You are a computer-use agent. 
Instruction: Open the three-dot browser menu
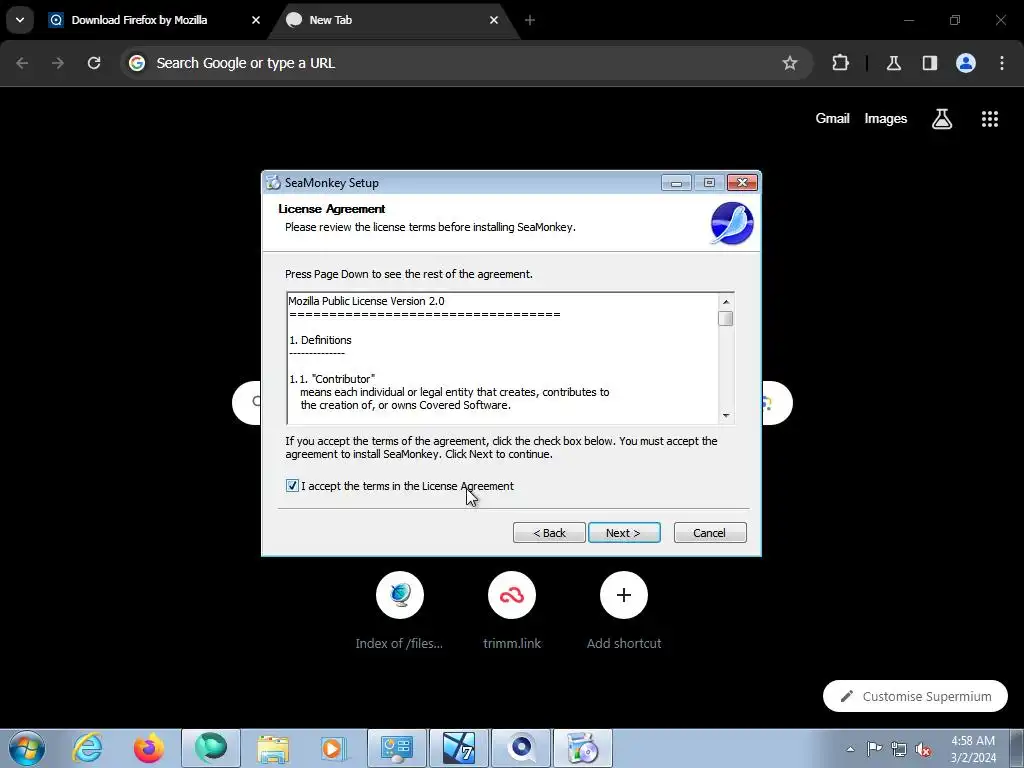[1002, 63]
